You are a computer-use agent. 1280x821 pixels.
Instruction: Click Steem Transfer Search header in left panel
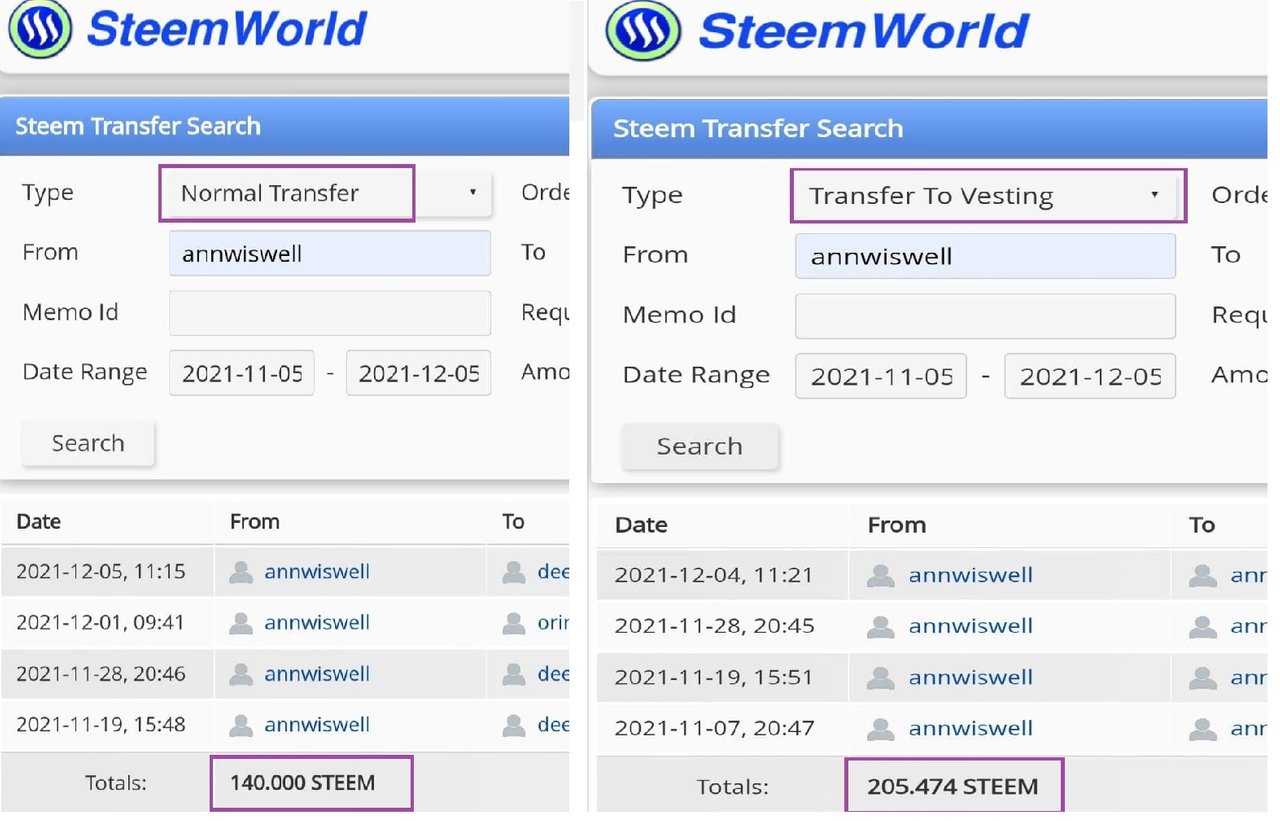pos(138,126)
